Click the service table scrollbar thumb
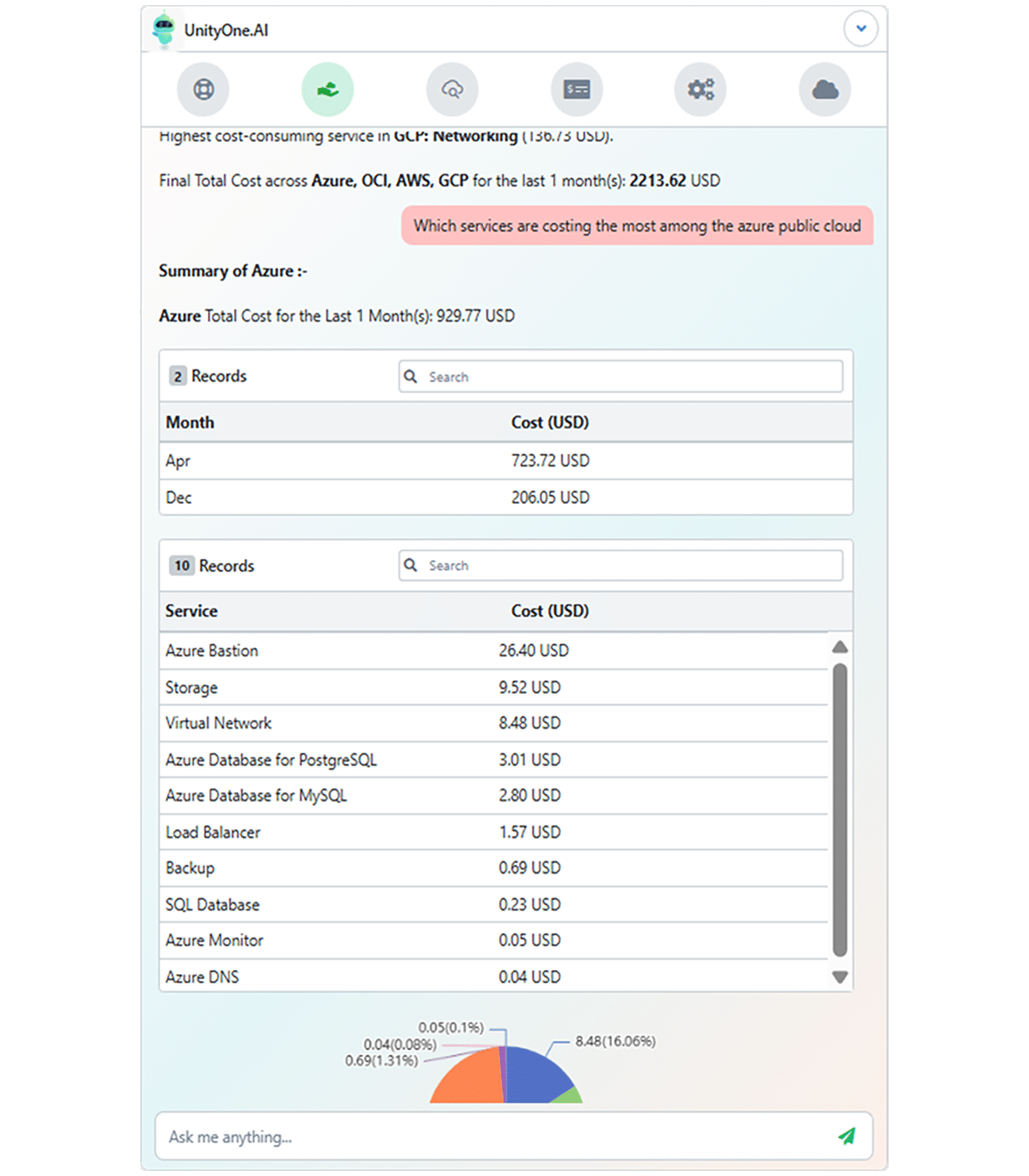 pyautogui.click(x=840, y=808)
